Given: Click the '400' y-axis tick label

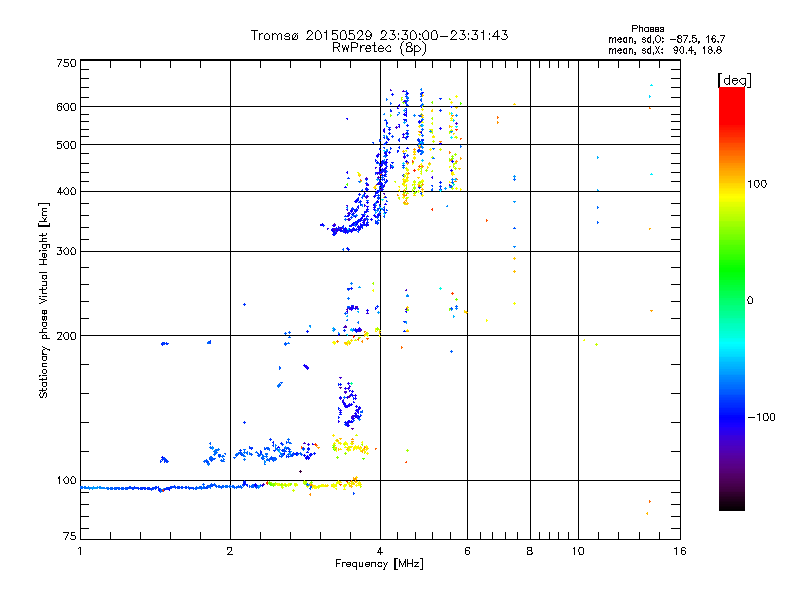Looking at the screenshot, I should [x=66, y=191].
